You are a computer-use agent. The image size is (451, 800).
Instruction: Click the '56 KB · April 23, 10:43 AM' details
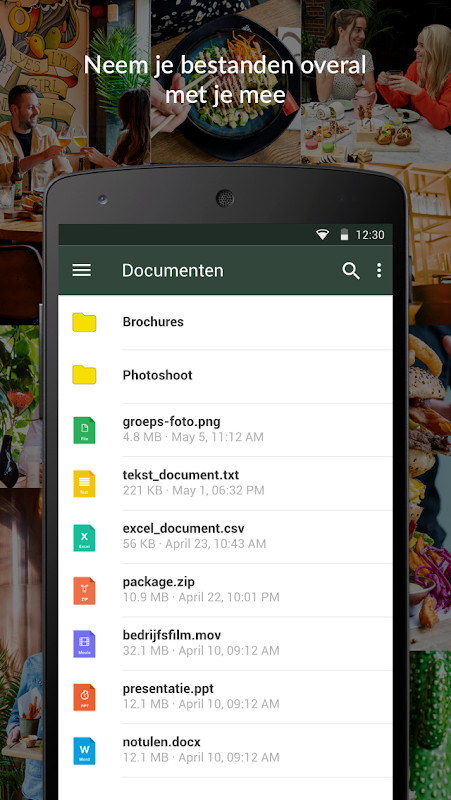194,544
